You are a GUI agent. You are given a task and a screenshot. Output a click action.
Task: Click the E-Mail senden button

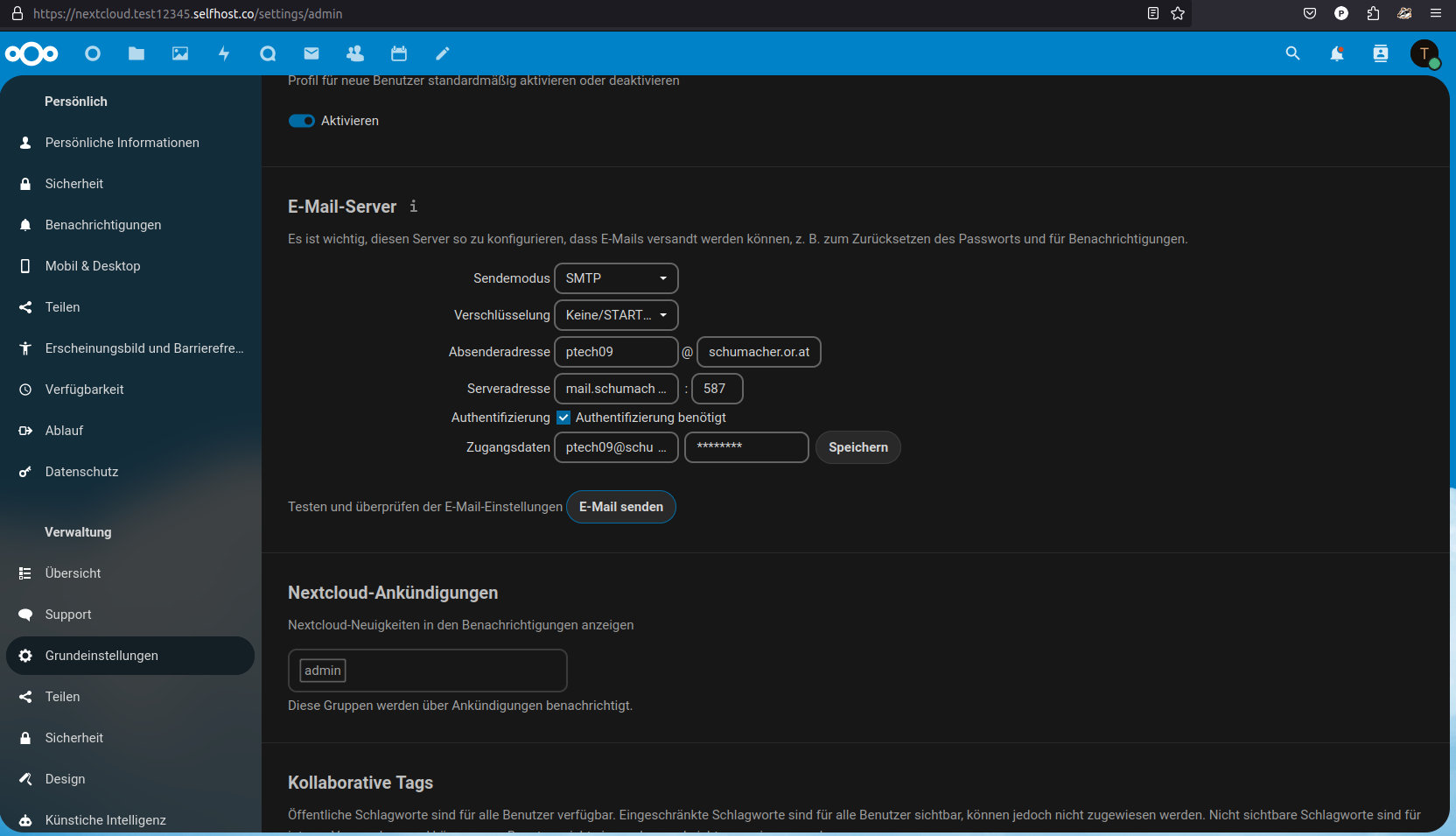pyautogui.click(x=621, y=507)
